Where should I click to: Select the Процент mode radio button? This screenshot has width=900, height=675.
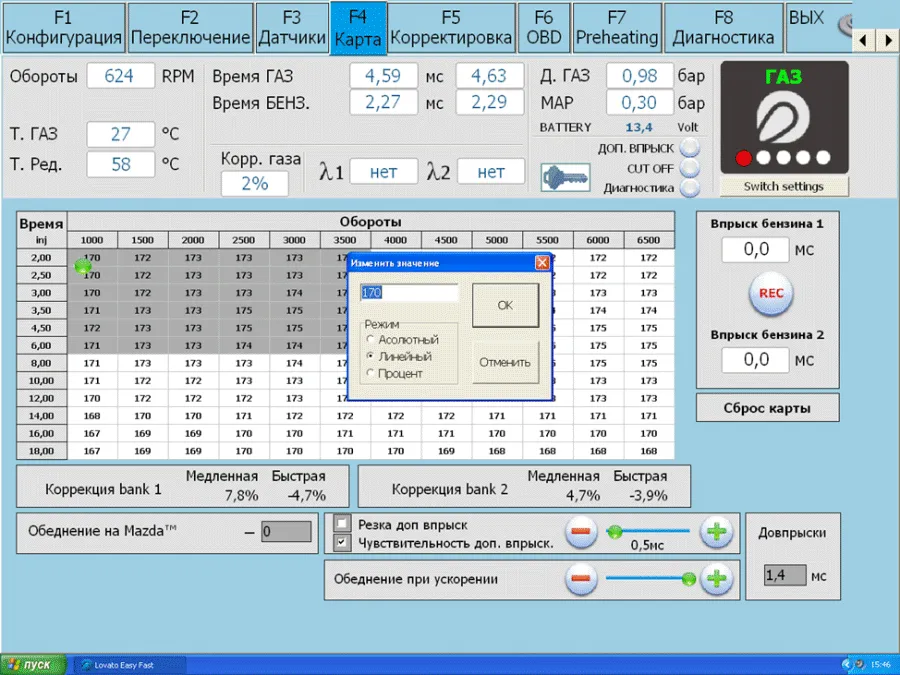[x=371, y=374]
